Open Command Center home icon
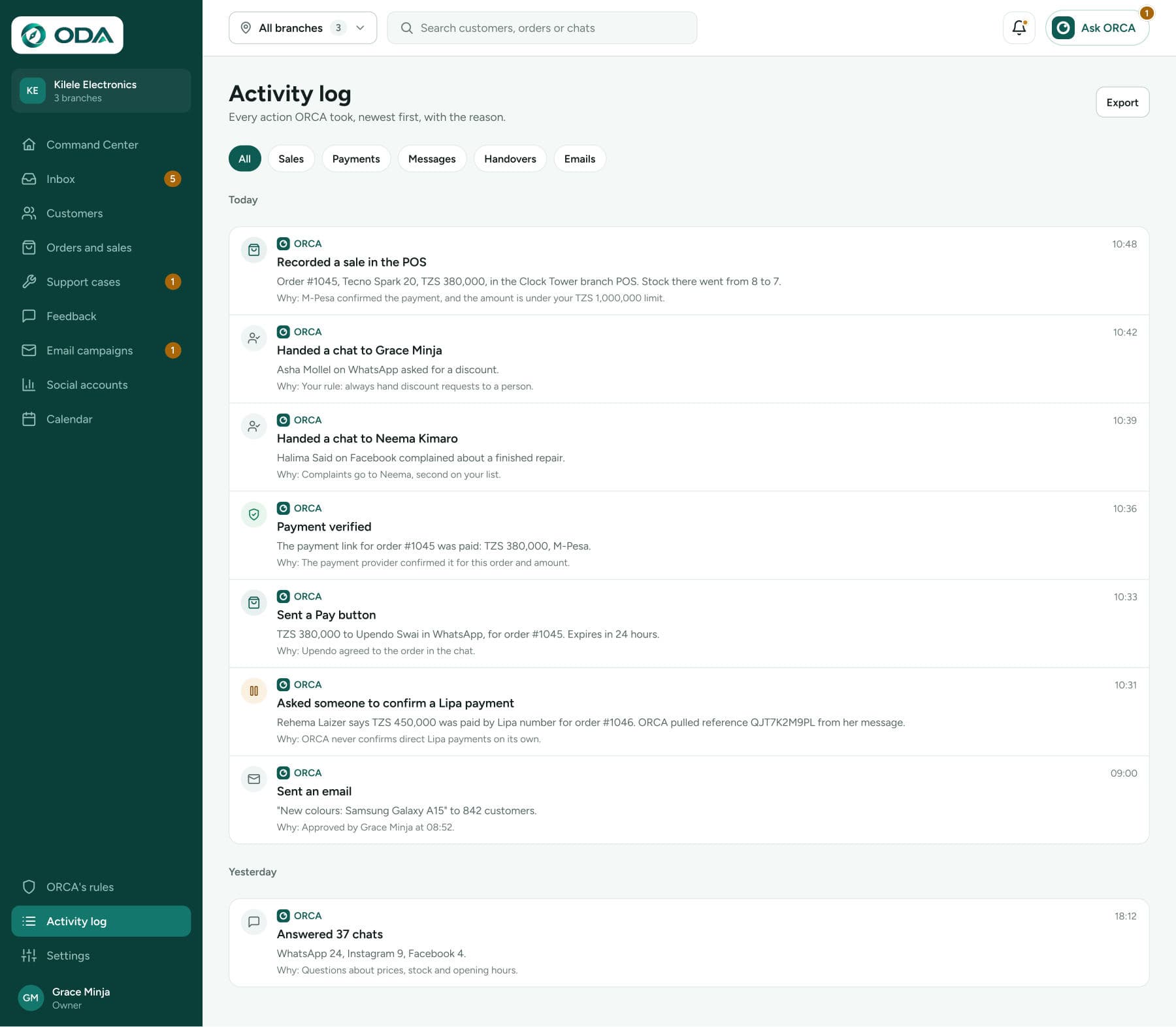This screenshot has height=1027, width=1176. (x=29, y=144)
